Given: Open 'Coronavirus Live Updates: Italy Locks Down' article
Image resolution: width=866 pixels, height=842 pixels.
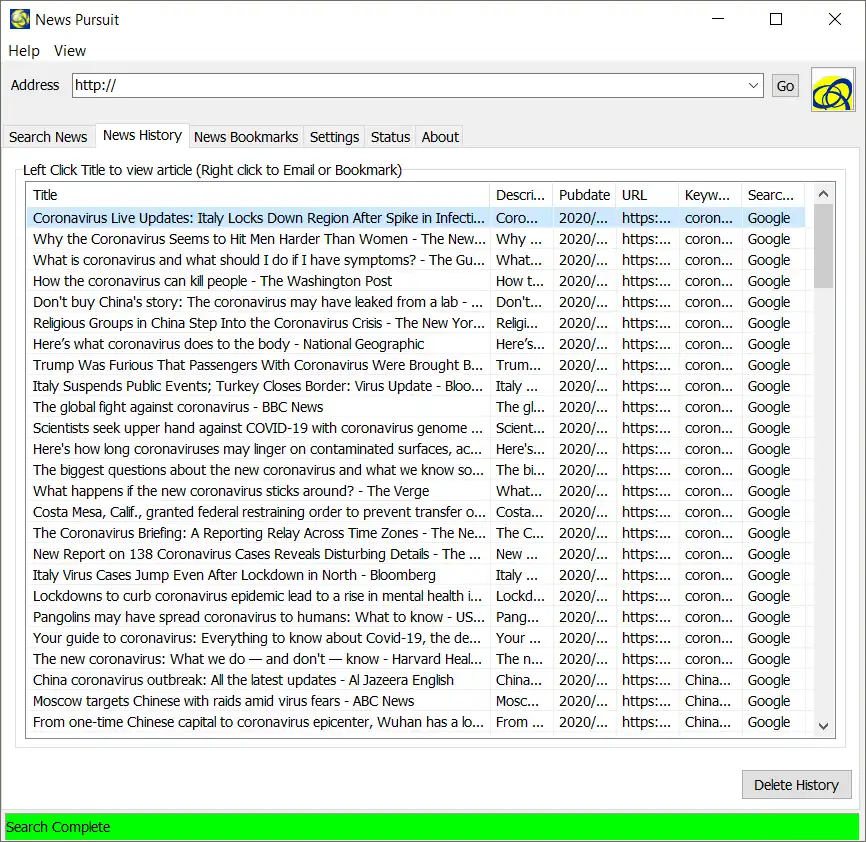Looking at the screenshot, I should coord(258,218).
